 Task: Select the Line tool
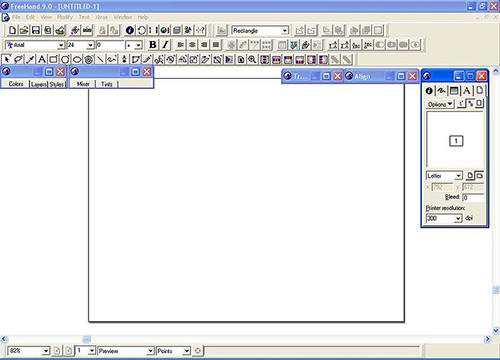tap(100, 59)
